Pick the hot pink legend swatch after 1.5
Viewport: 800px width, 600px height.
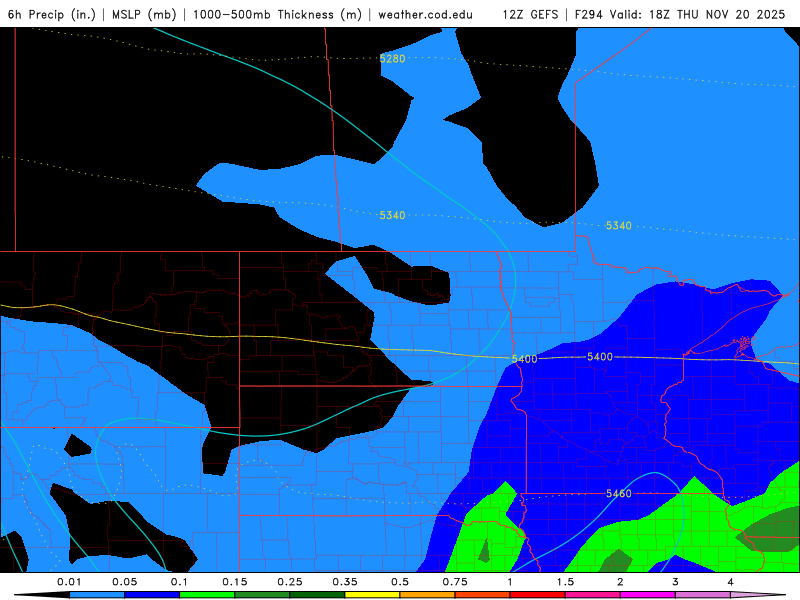click(x=593, y=595)
